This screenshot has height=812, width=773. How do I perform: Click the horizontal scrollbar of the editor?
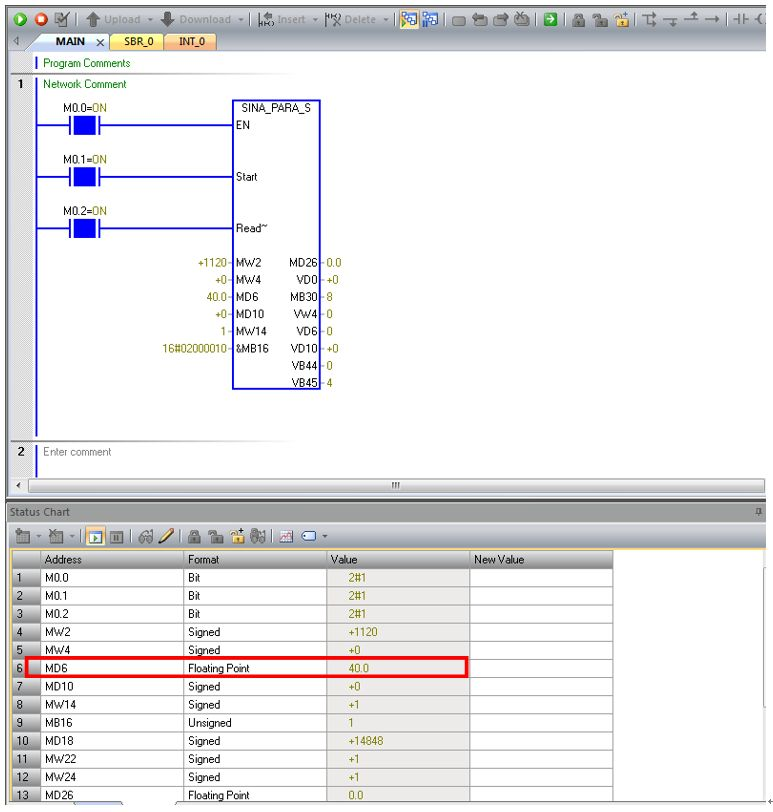click(x=396, y=486)
